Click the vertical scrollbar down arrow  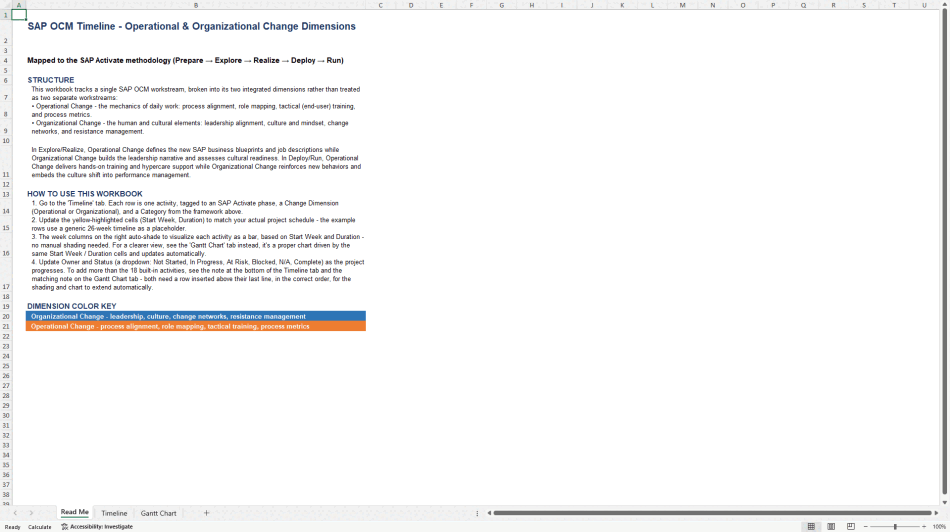[945, 502]
